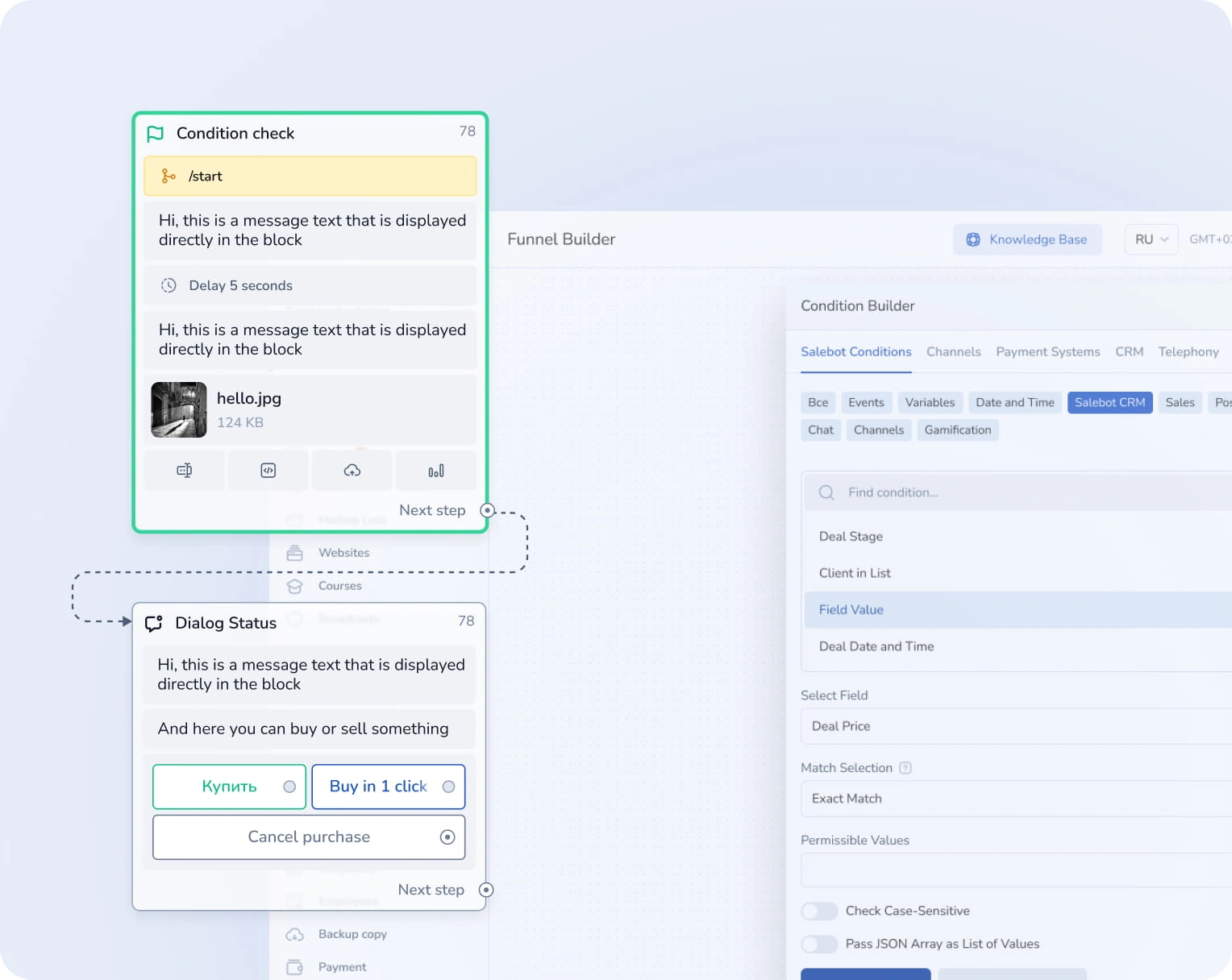Screen dimensions: 1232x980
Task: Click the Buy in 1 click button
Action: (389, 787)
